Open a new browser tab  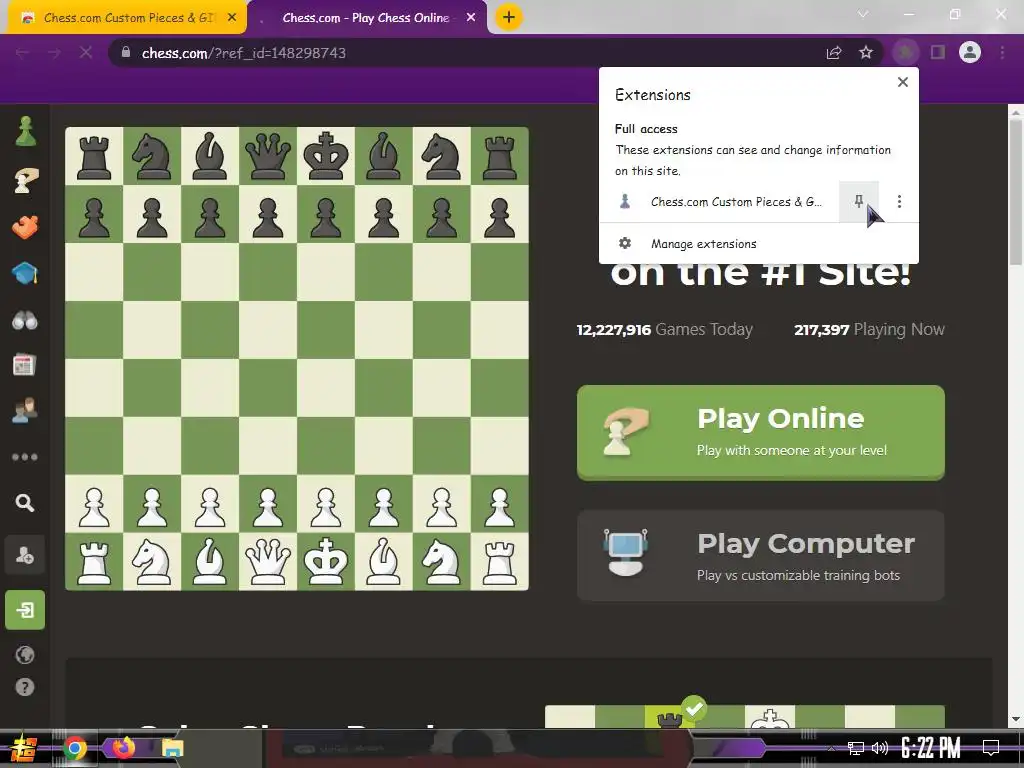point(509,18)
